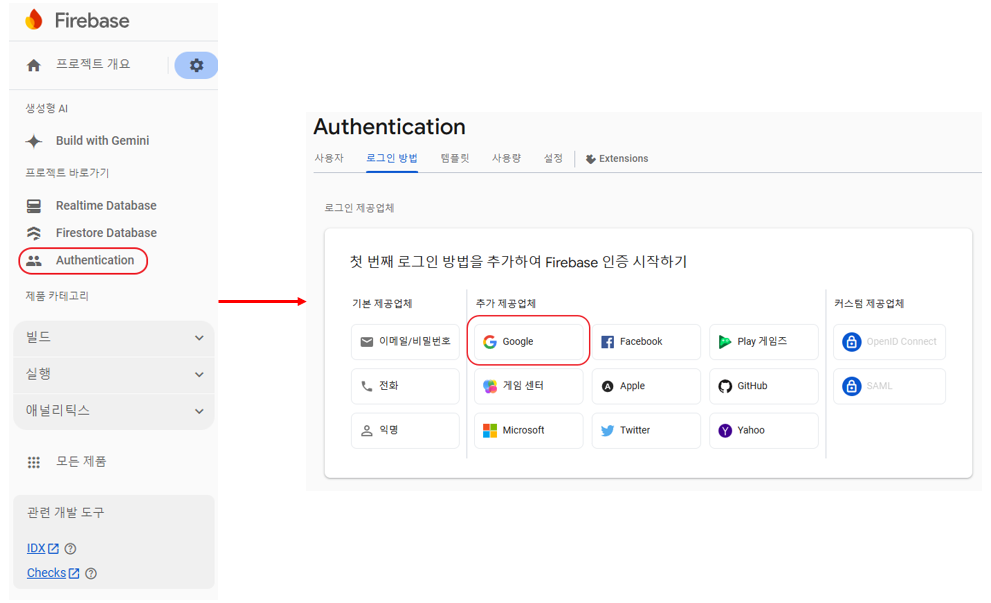Click the Yahoo logo icon
This screenshot has width=991, height=603.
click(x=725, y=430)
